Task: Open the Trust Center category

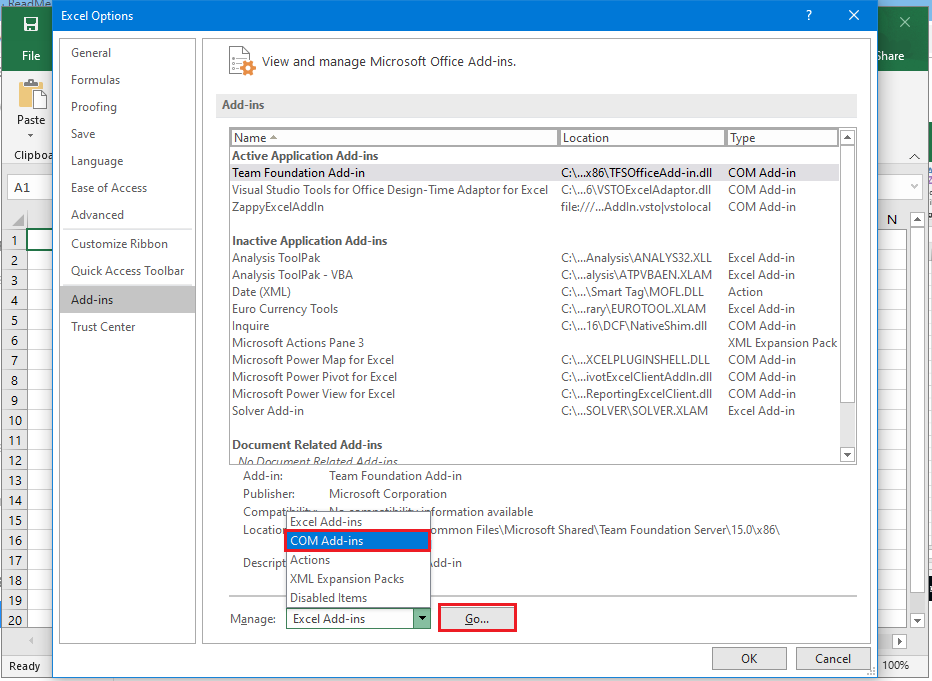Action: tap(127, 327)
